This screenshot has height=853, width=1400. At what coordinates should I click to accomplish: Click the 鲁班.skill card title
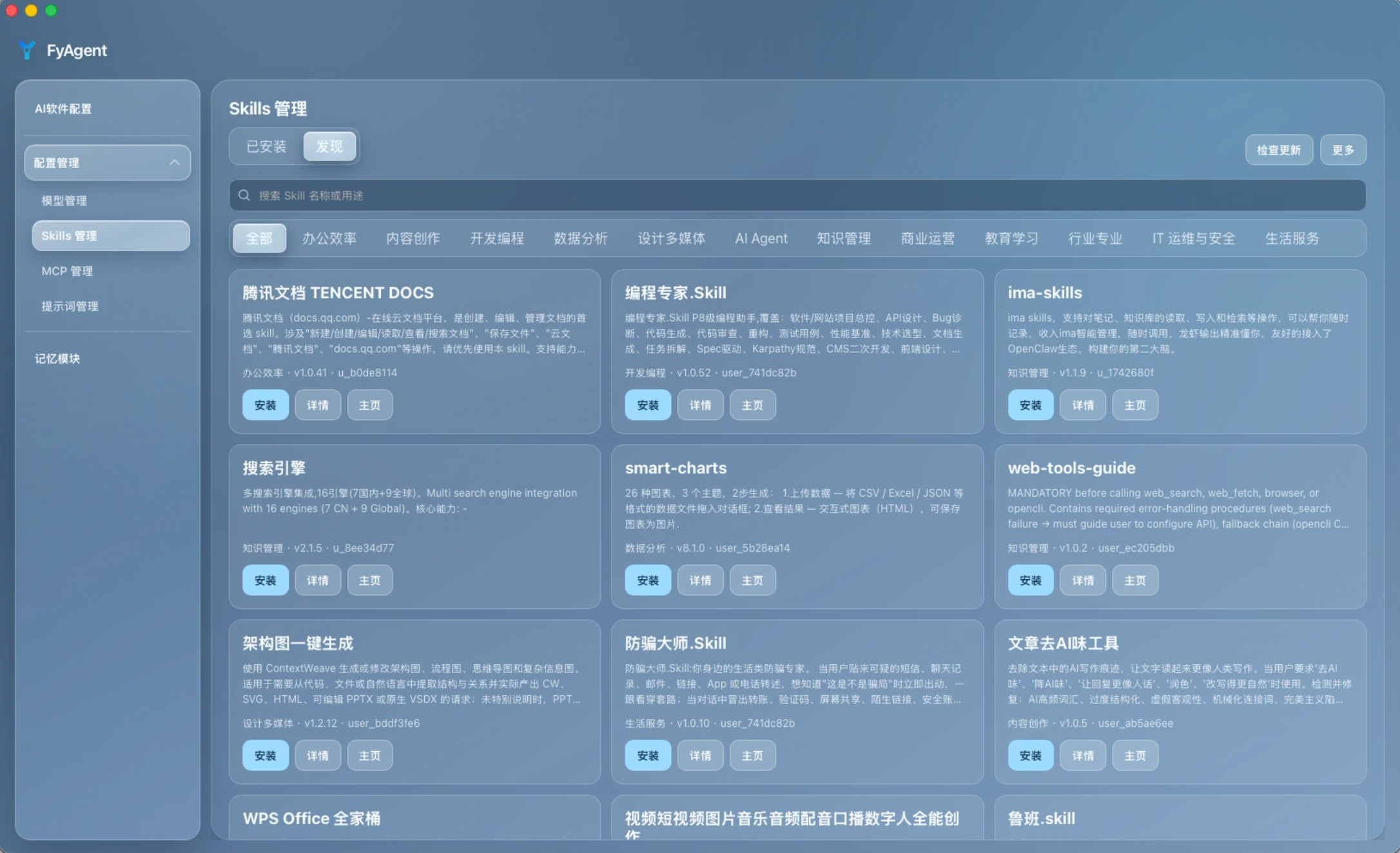click(x=1041, y=818)
